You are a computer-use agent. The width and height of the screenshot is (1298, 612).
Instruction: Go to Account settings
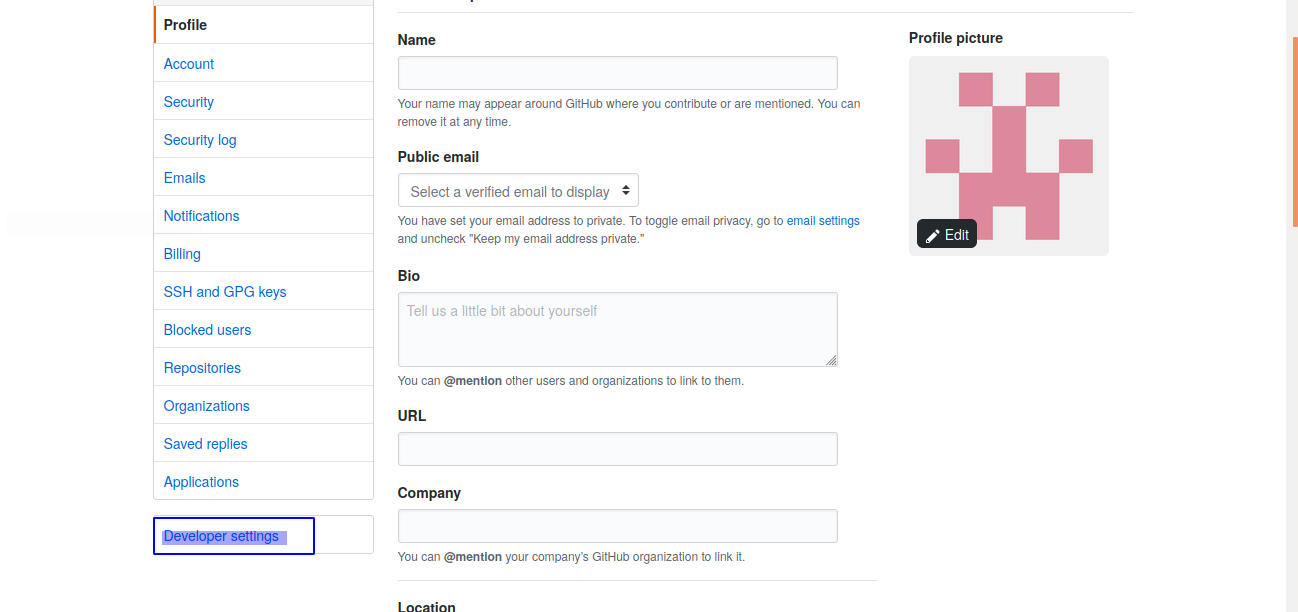[x=189, y=64]
